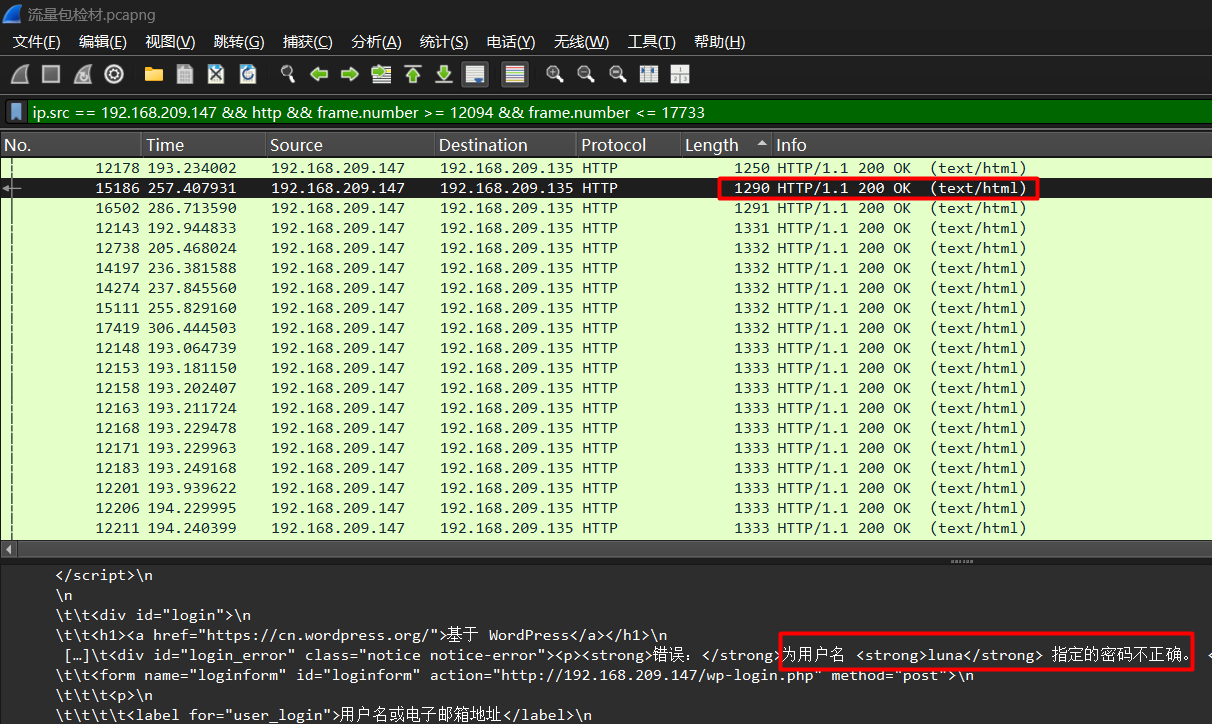Select packet number 15186
The width and height of the screenshot is (1212, 724).
[606, 188]
